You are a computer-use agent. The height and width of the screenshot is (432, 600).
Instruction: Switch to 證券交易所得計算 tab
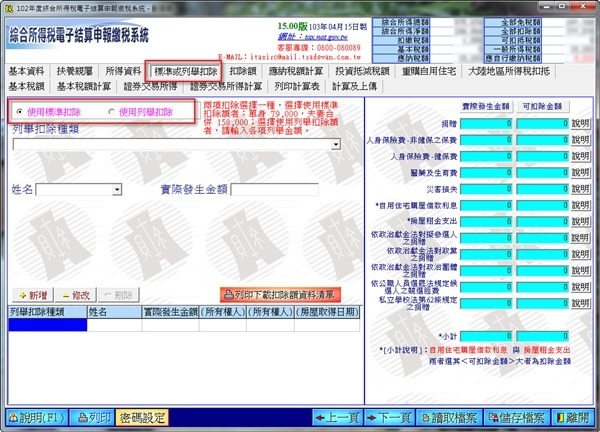[x=226, y=86]
